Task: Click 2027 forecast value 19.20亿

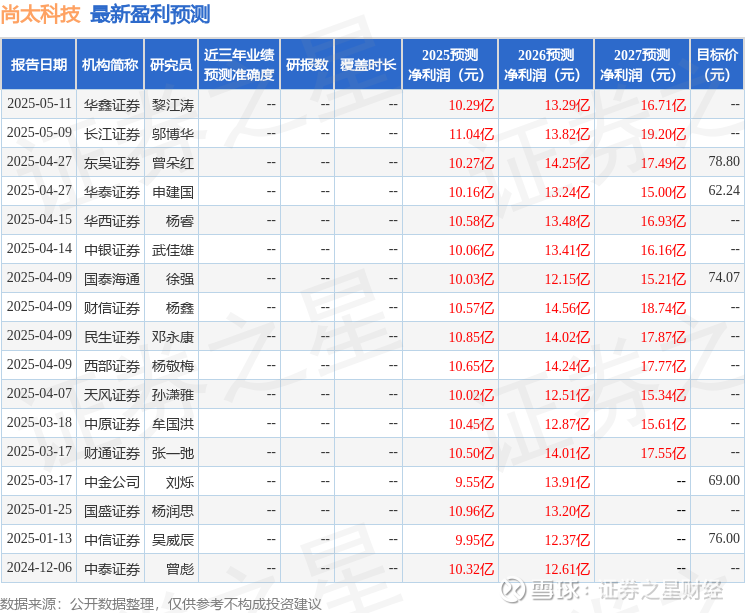Action: [663, 134]
